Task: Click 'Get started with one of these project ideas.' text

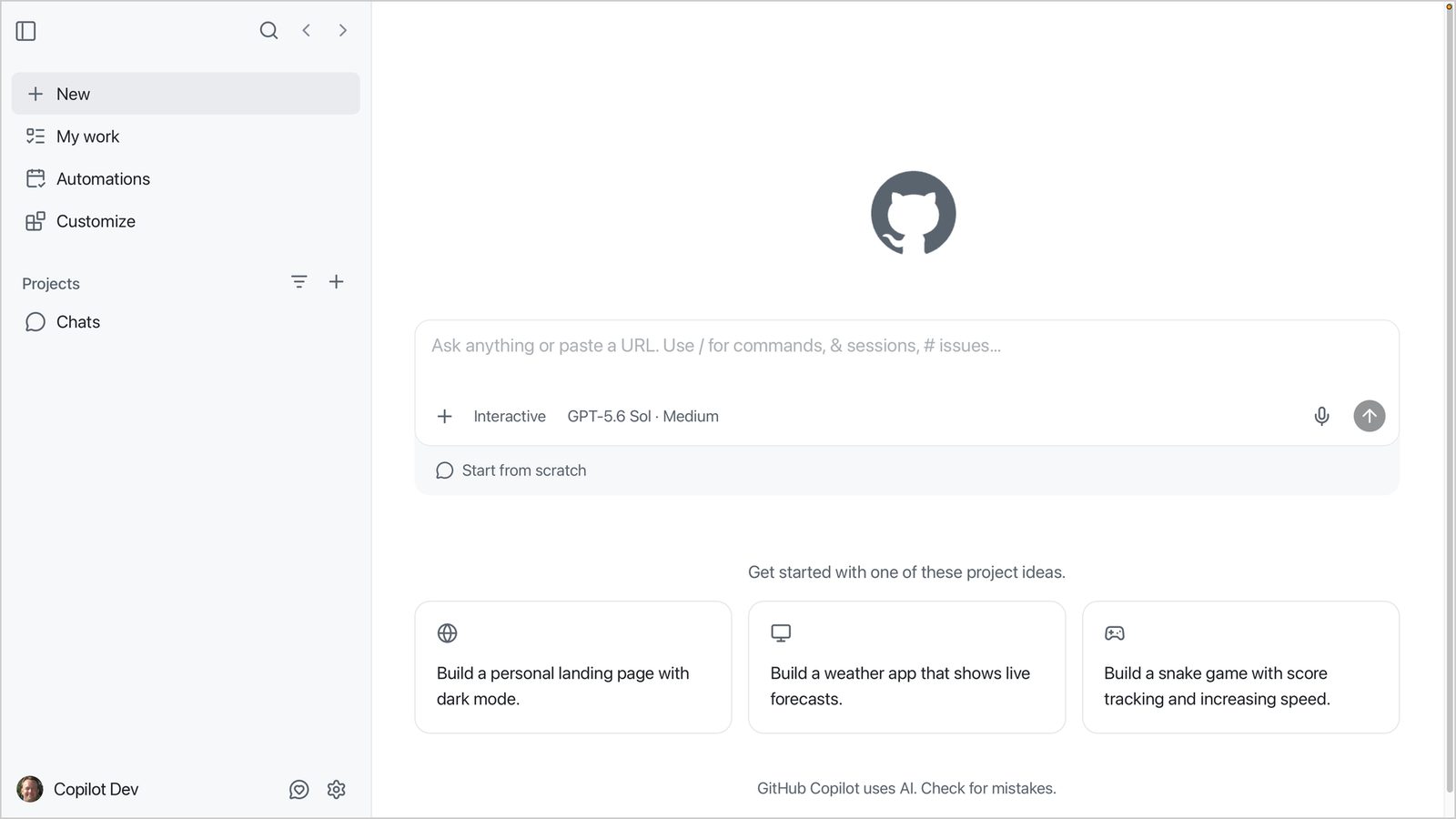Action: tap(906, 572)
